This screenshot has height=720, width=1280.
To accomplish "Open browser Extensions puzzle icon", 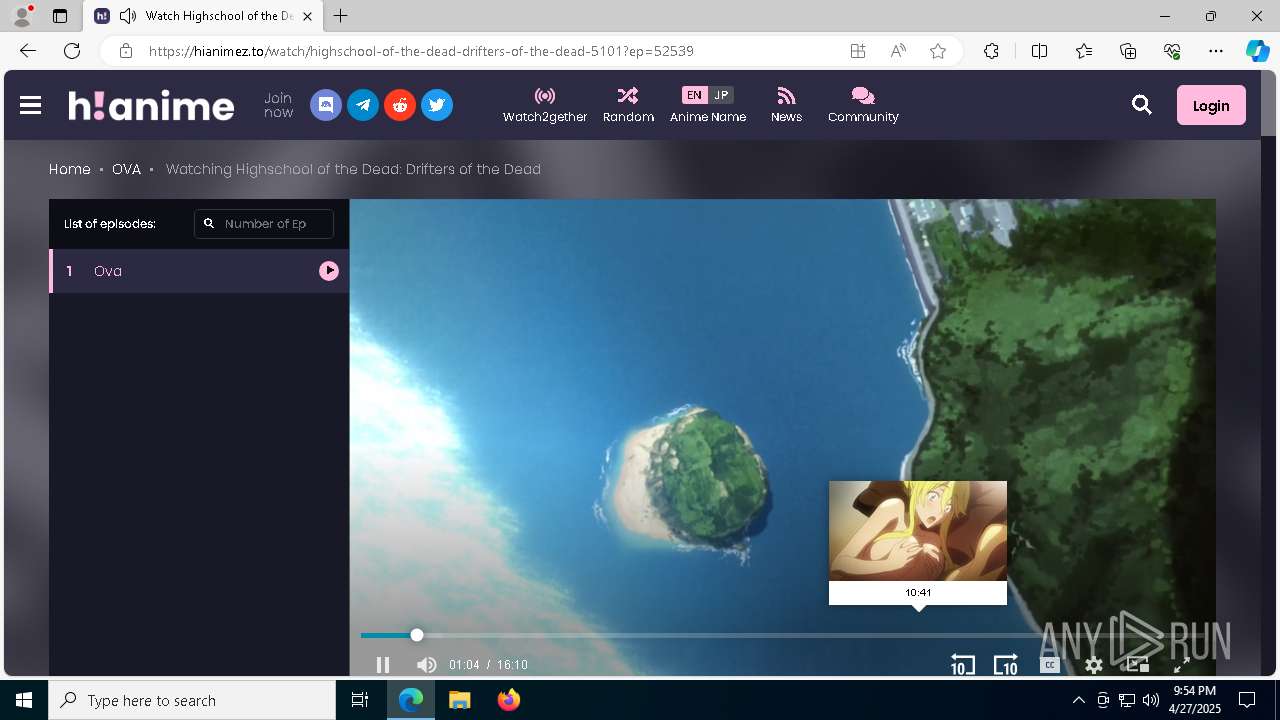I will coord(991,51).
